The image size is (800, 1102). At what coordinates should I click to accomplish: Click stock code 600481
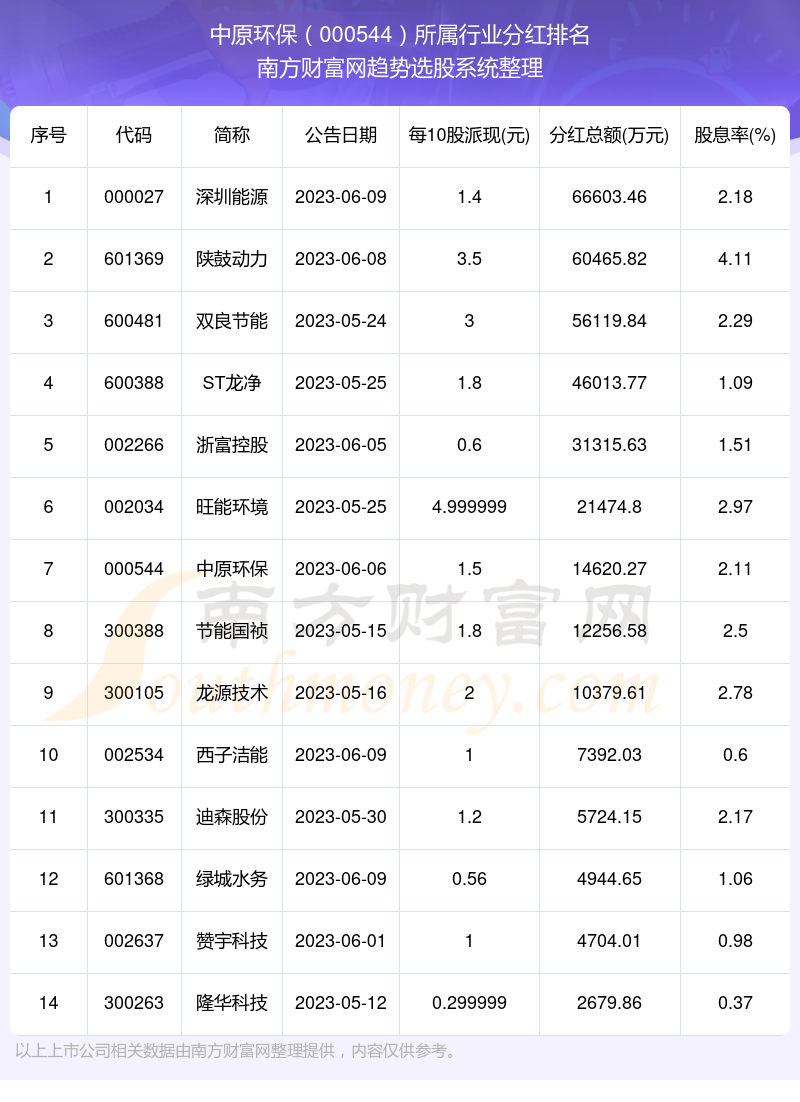tap(134, 321)
